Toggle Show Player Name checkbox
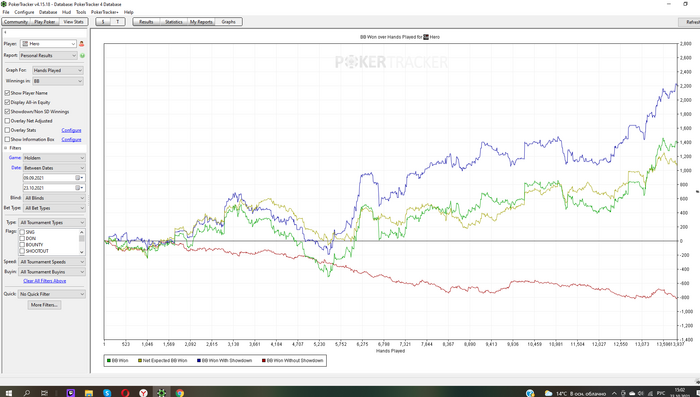The height and width of the screenshot is (397, 700). [x=7, y=93]
